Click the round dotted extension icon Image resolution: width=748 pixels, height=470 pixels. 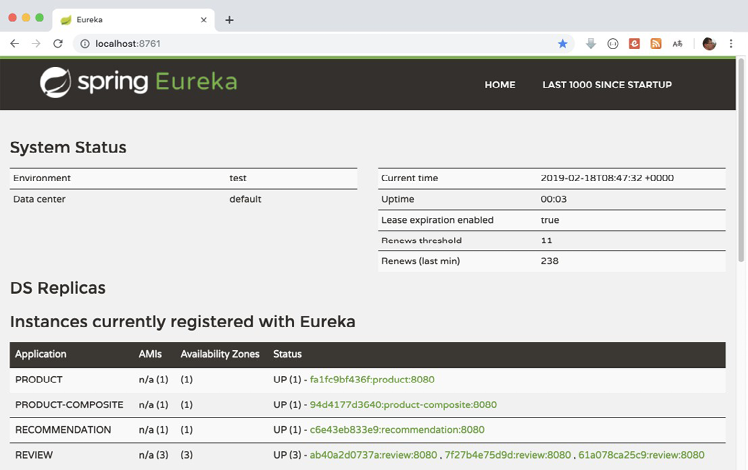point(613,44)
